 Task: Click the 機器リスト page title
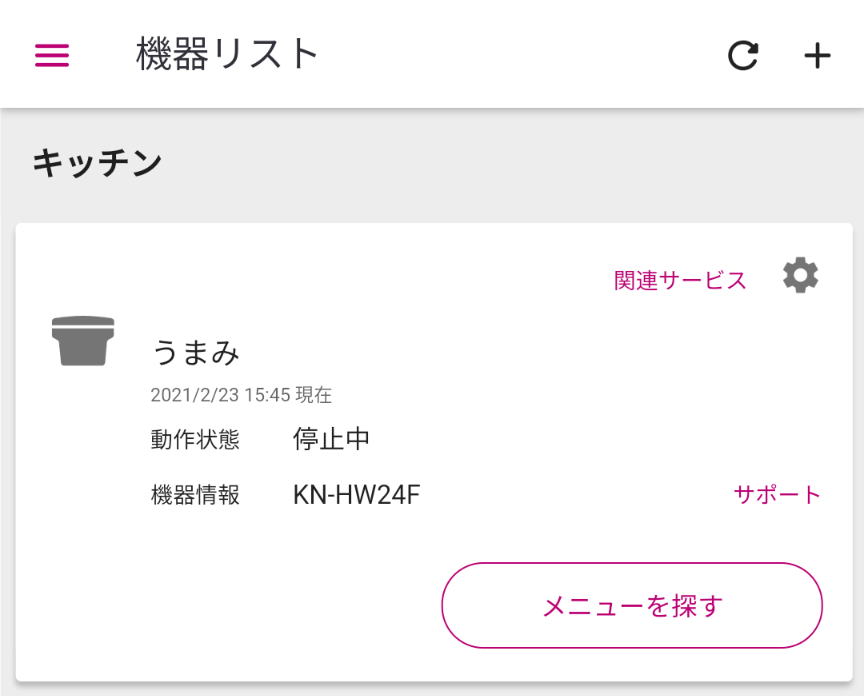[227, 54]
